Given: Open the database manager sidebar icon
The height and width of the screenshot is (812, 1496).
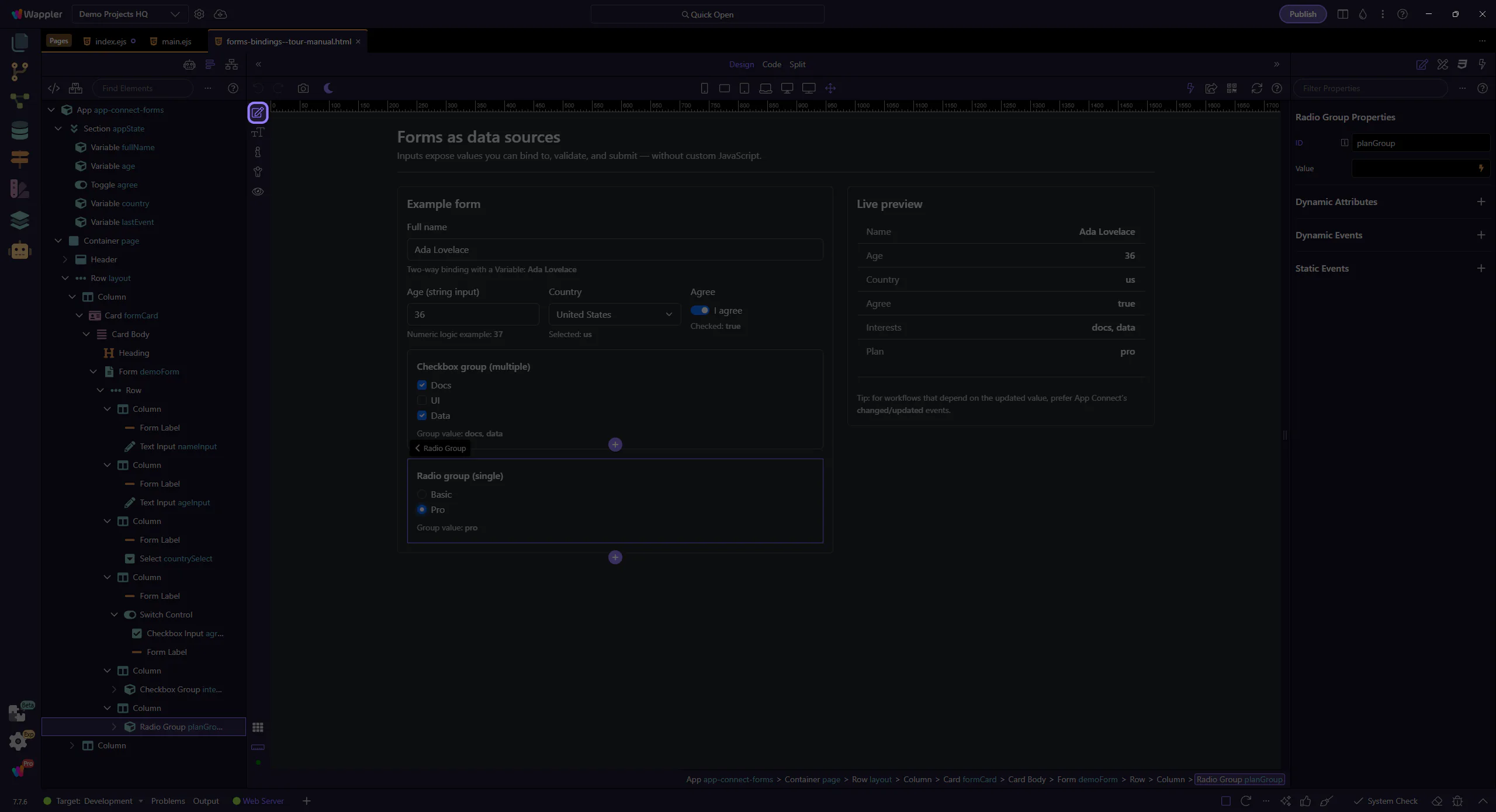Looking at the screenshot, I should click(19, 130).
